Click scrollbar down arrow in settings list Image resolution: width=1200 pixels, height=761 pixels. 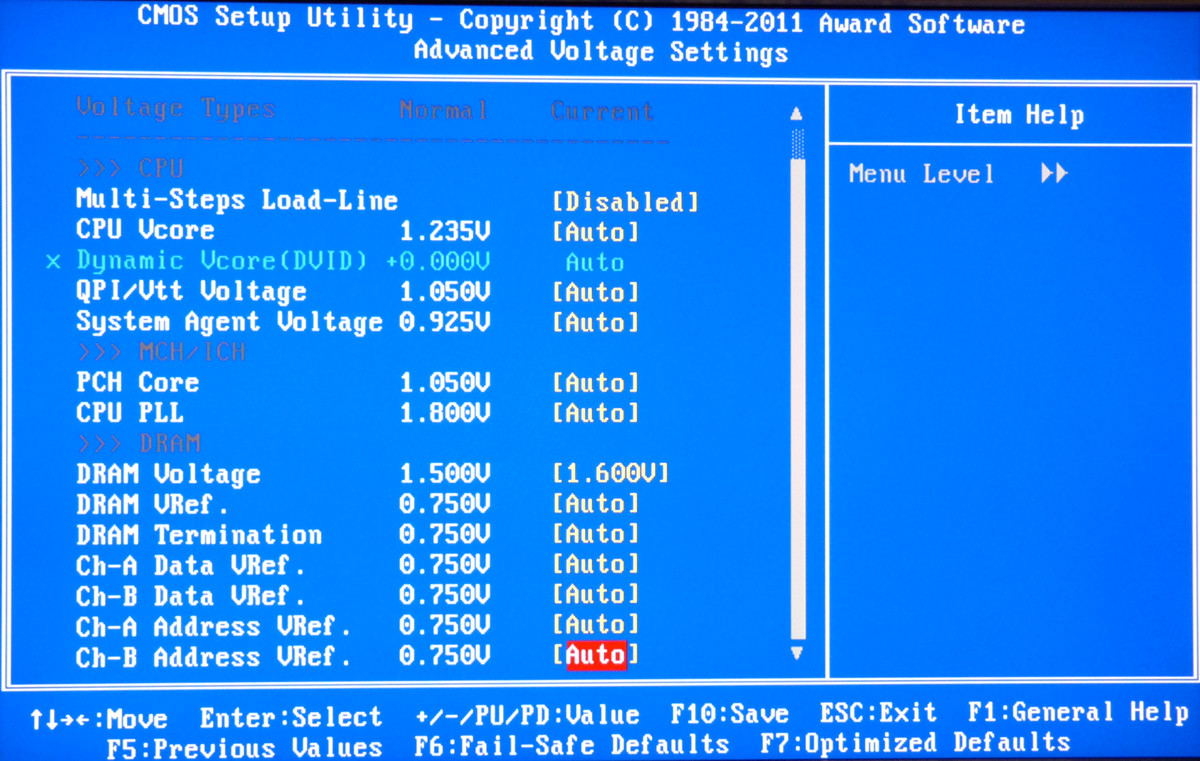[796, 653]
